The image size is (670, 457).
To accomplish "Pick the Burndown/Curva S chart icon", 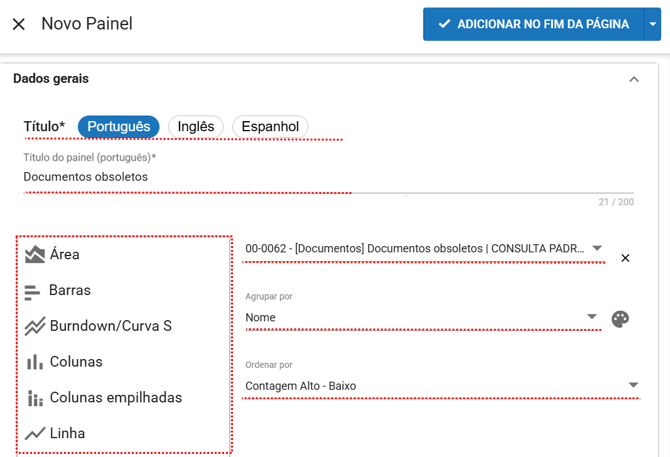I will pyautogui.click(x=35, y=326).
